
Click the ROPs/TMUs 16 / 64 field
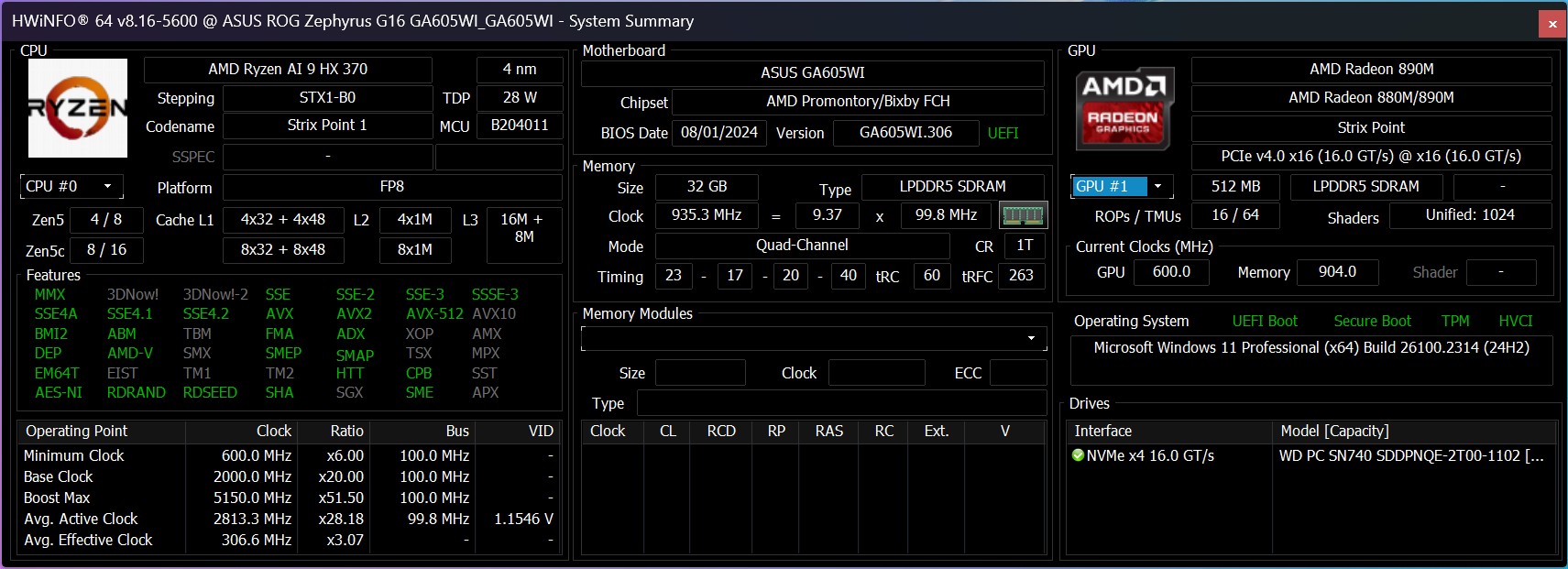click(1235, 215)
